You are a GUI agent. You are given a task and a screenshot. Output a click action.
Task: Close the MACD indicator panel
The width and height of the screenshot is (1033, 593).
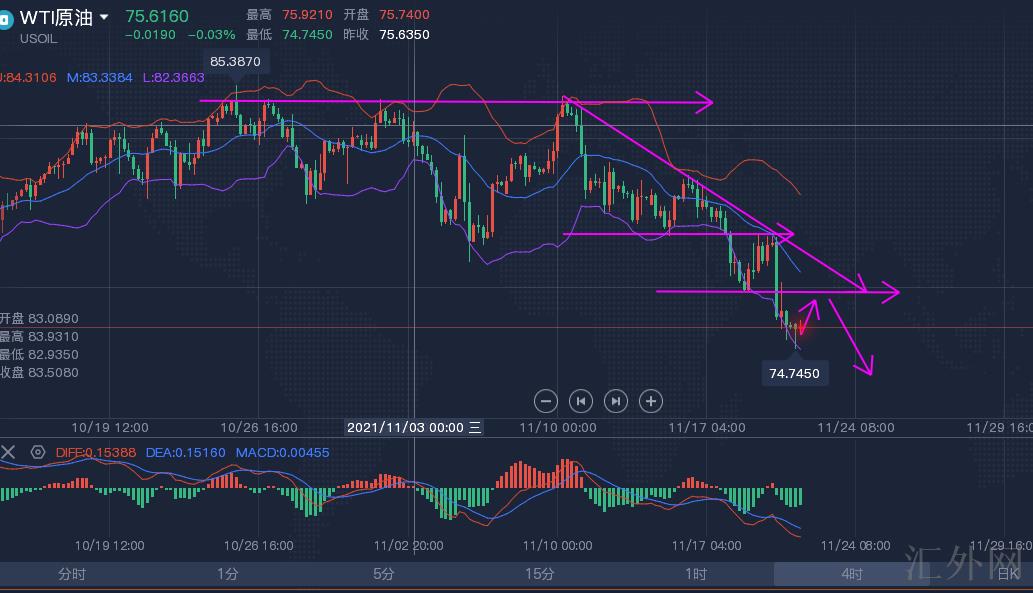click(x=9, y=452)
